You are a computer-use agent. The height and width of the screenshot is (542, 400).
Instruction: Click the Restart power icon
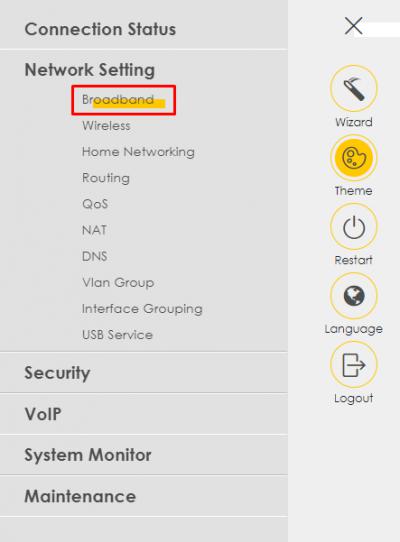tap(353, 226)
